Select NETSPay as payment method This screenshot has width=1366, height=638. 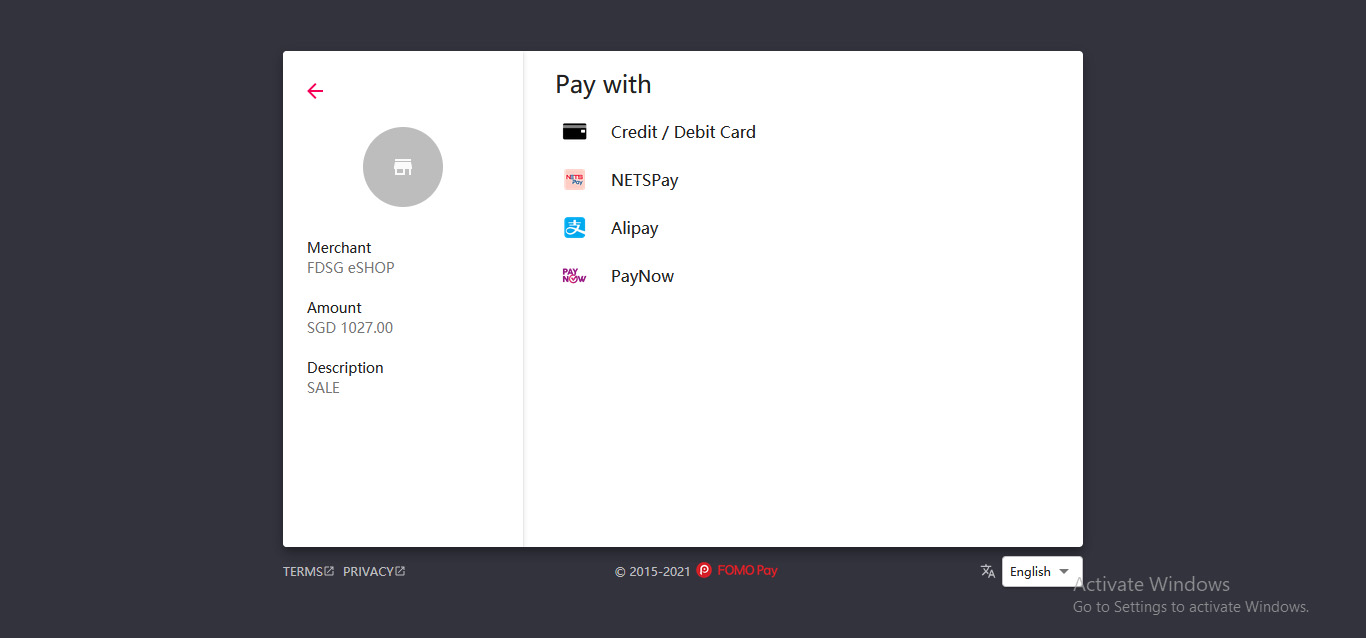pyautogui.click(x=645, y=180)
